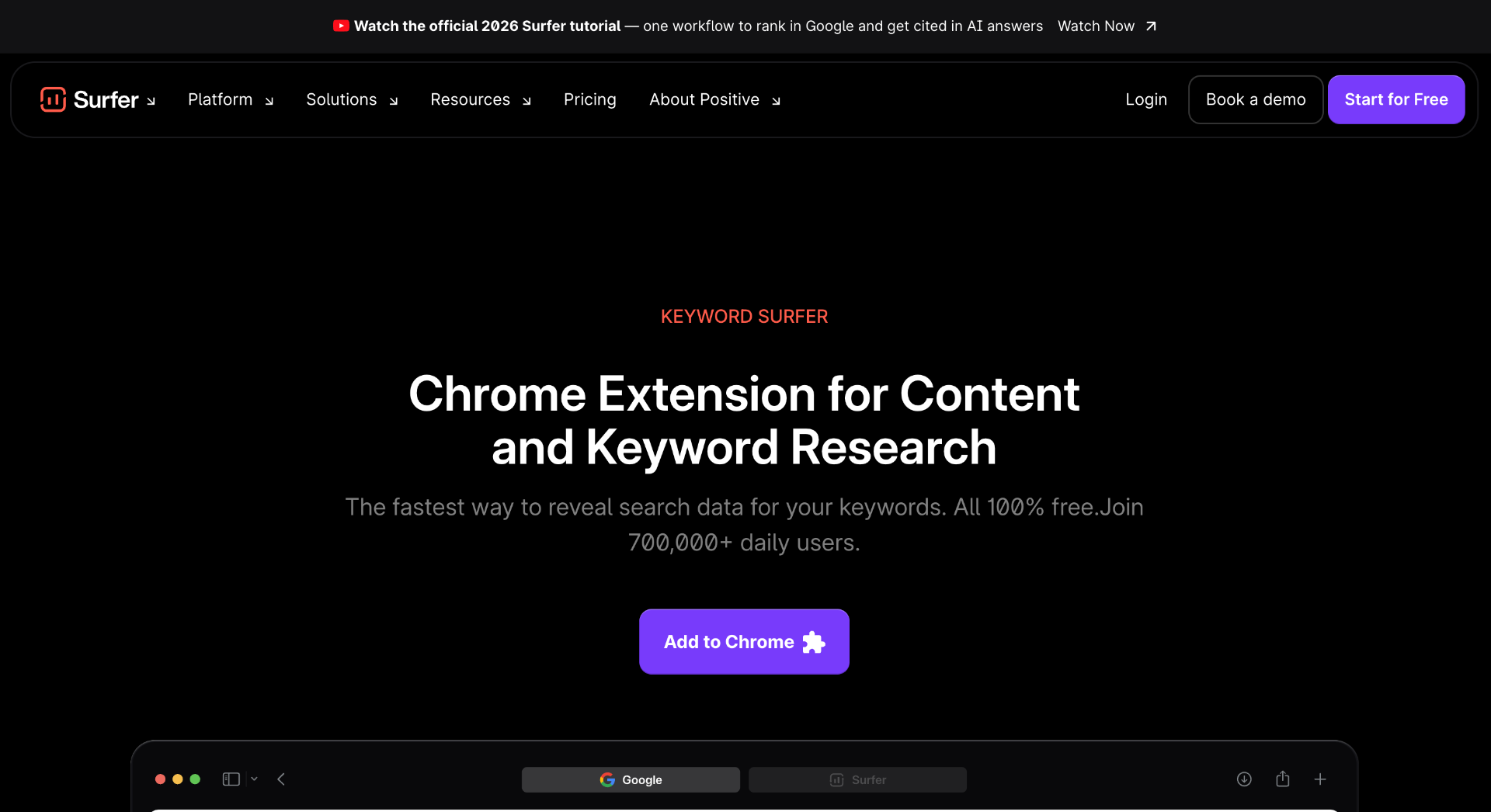The width and height of the screenshot is (1491, 812).
Task: Expand the dropdown arrow next to the Surfer logo
Action: click(x=151, y=101)
